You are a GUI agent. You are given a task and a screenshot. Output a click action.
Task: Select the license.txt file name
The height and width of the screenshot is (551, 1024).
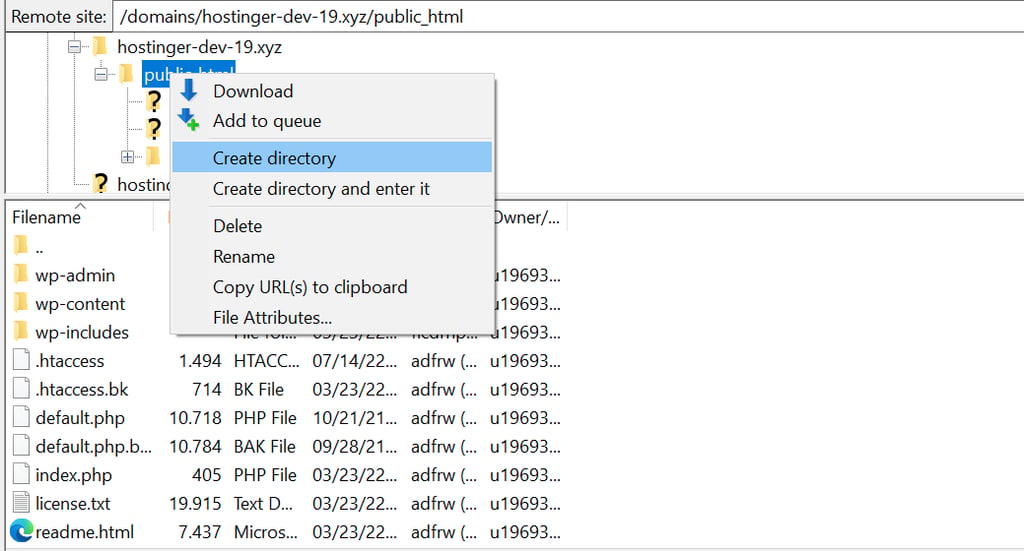coord(72,504)
